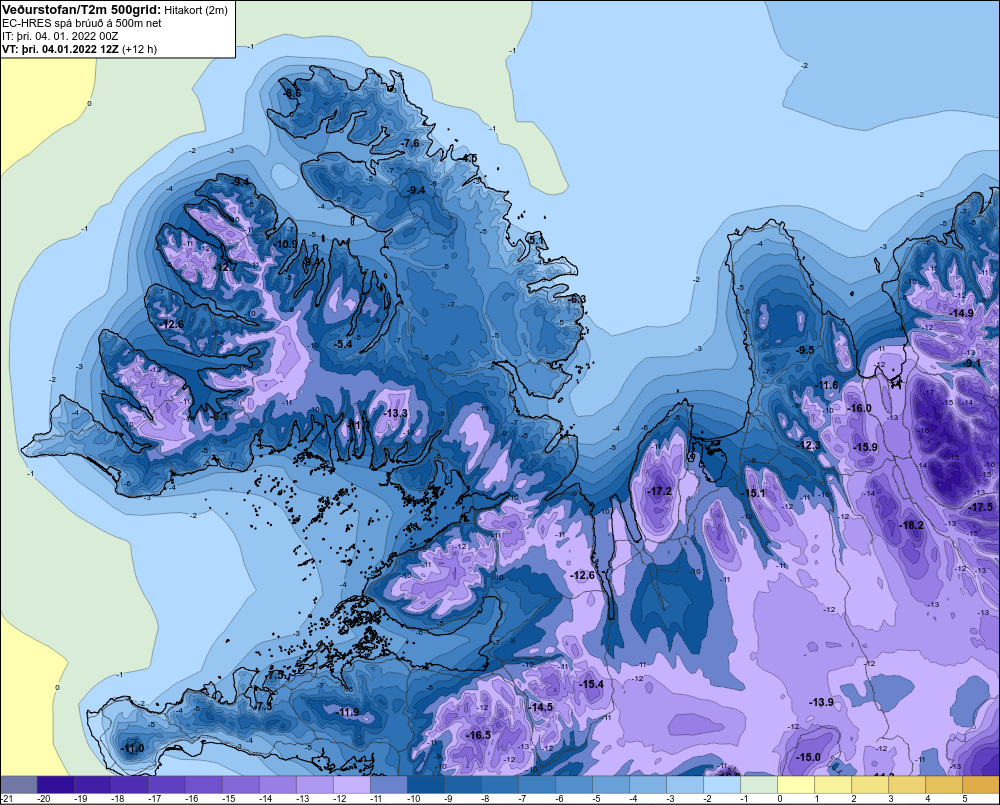Click the dark purple swatch right of -20
The height and width of the screenshot is (805, 1000).
click(55, 785)
